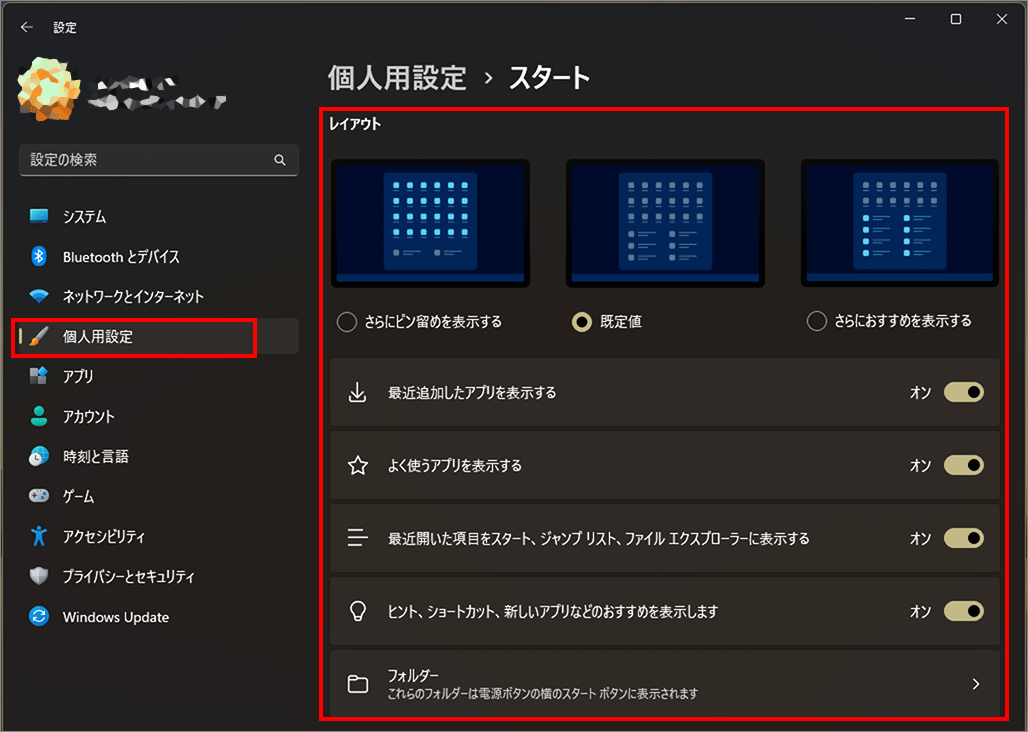This screenshot has width=1028, height=732.
Task: Click the アクセシビリティ figure icon
Action: coord(39,536)
